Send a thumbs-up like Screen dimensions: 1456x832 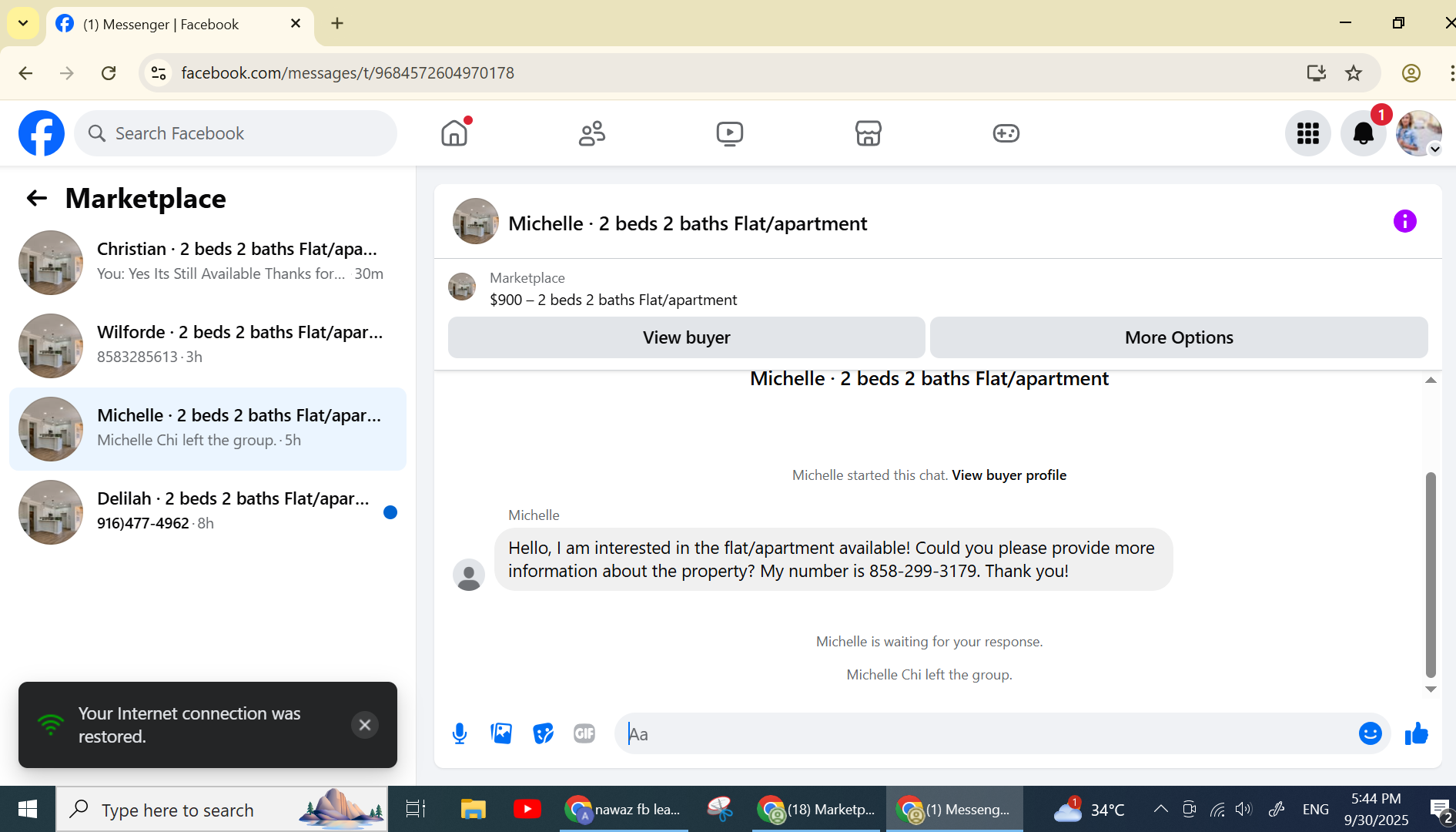1416,734
